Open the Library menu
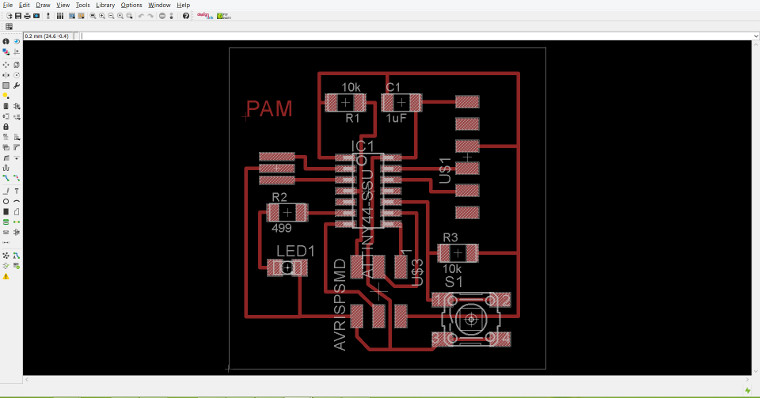 point(105,5)
